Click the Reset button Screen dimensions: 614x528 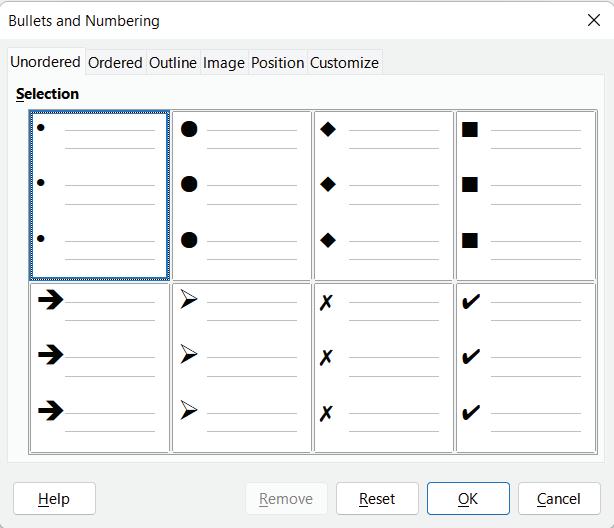click(x=377, y=498)
